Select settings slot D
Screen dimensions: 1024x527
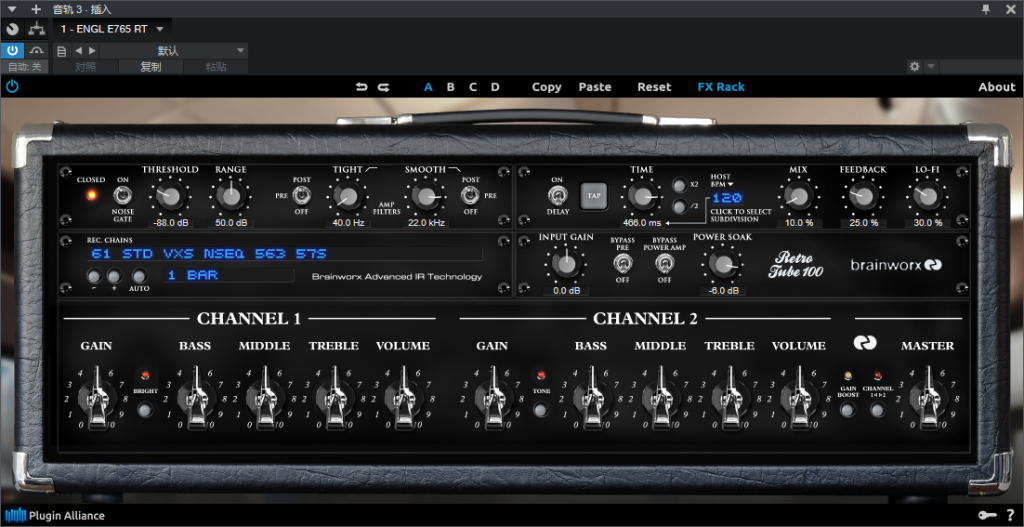click(x=495, y=87)
